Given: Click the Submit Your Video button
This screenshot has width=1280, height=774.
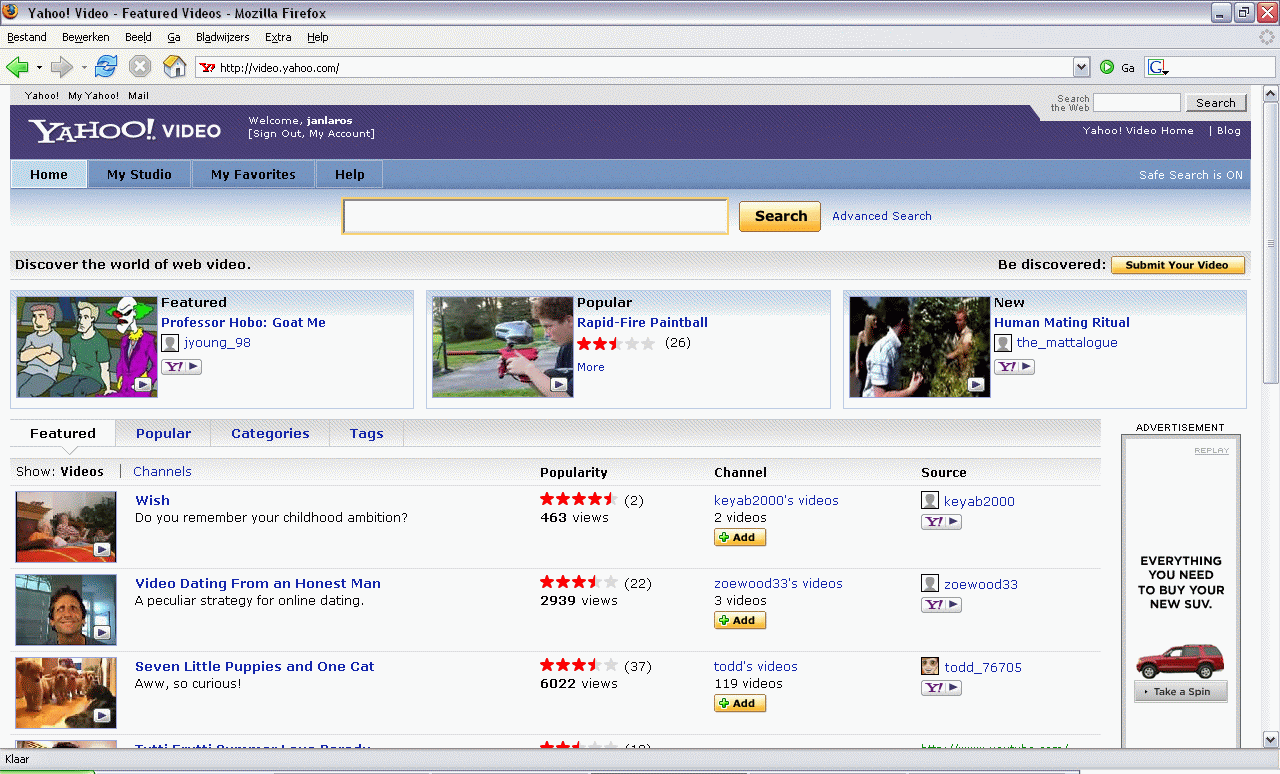Looking at the screenshot, I should pos(1178,265).
